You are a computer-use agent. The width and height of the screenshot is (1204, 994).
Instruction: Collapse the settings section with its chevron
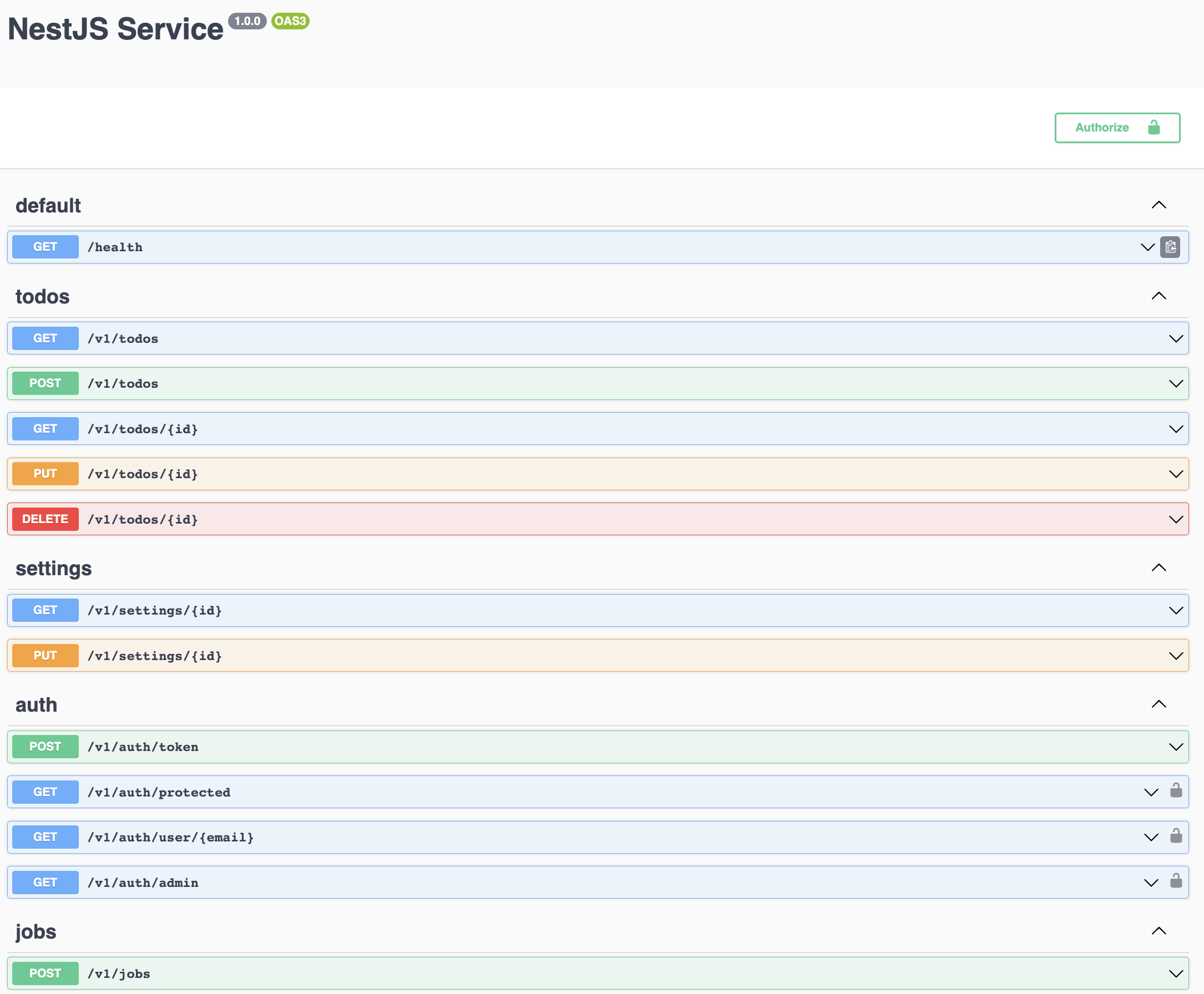coord(1158,568)
